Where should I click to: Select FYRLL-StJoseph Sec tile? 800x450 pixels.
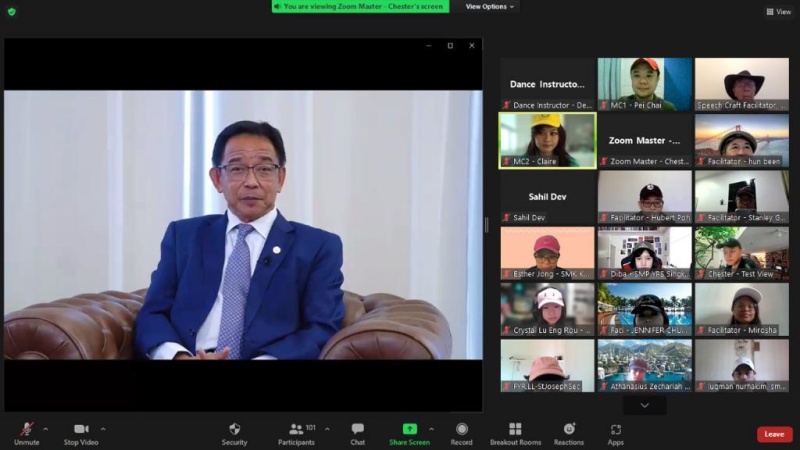point(547,366)
